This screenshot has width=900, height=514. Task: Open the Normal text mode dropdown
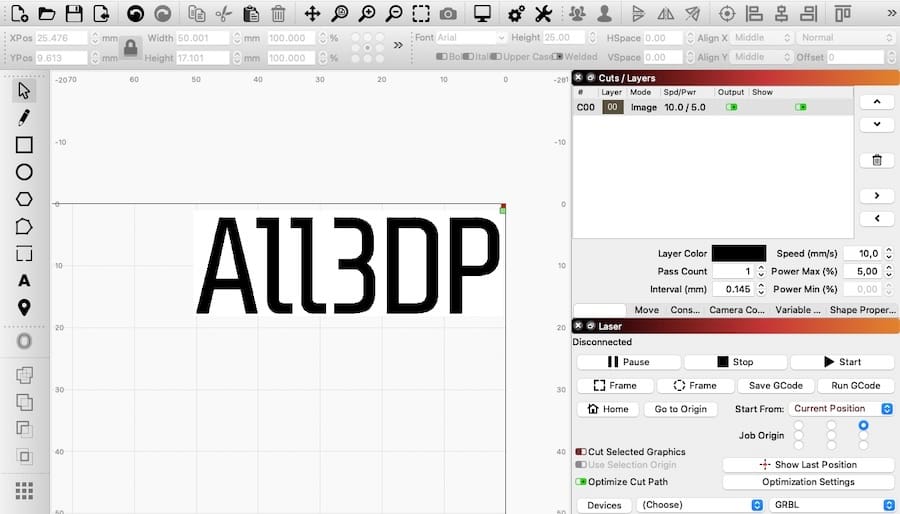845,38
